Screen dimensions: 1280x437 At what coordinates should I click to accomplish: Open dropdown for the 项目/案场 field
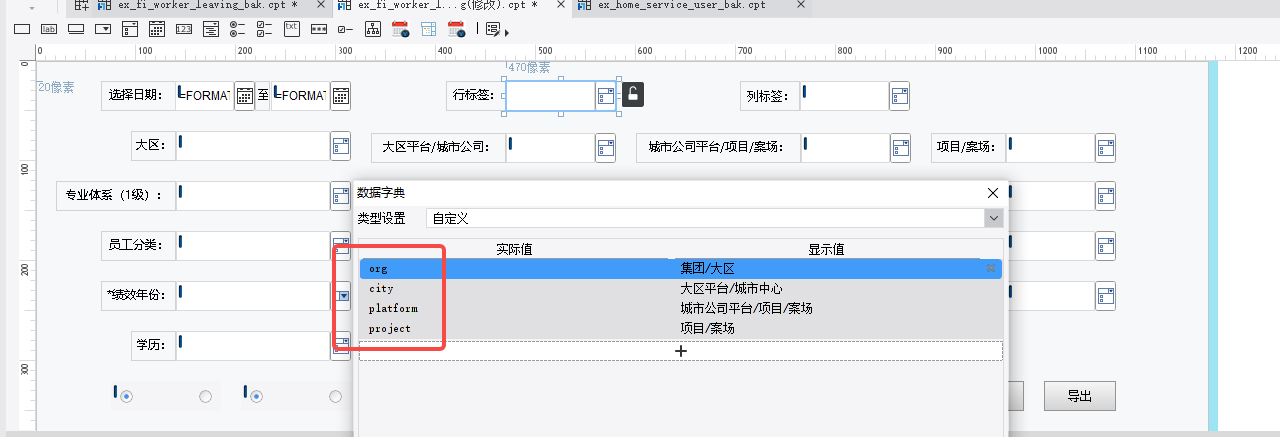tap(1105, 147)
